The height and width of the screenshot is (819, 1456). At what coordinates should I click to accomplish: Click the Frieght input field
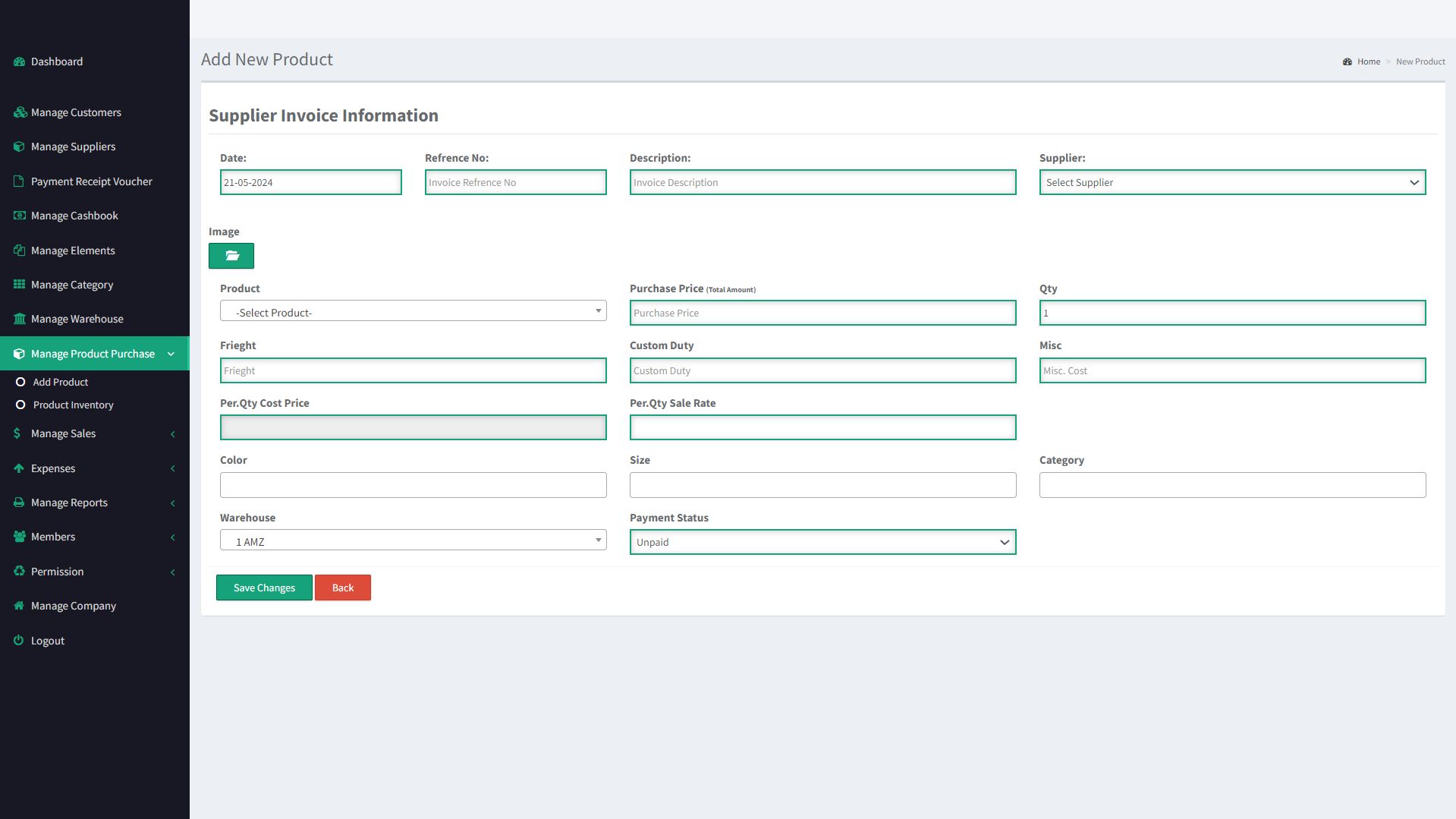coord(414,370)
